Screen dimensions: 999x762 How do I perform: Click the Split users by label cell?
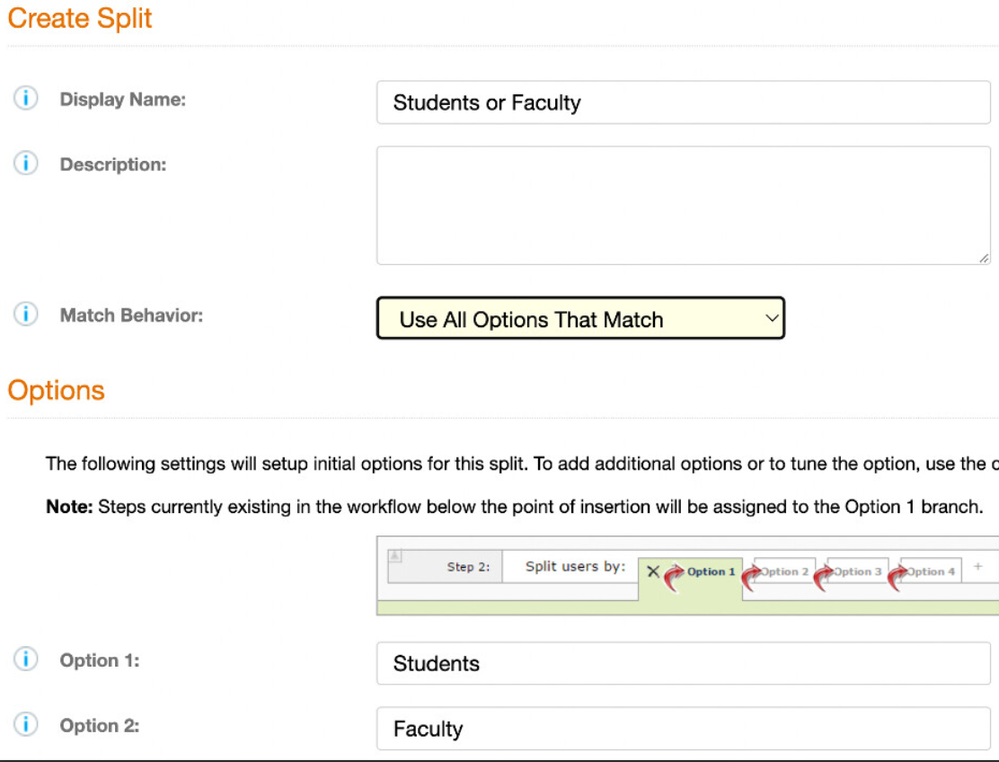(x=574, y=567)
